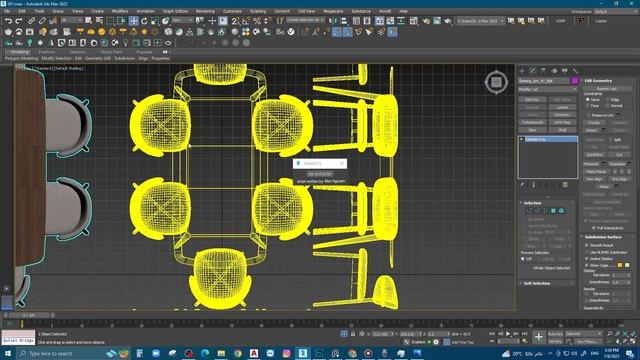Activate the Select and Uniform Scale tool
The image size is (640, 360).
pos(155,21)
